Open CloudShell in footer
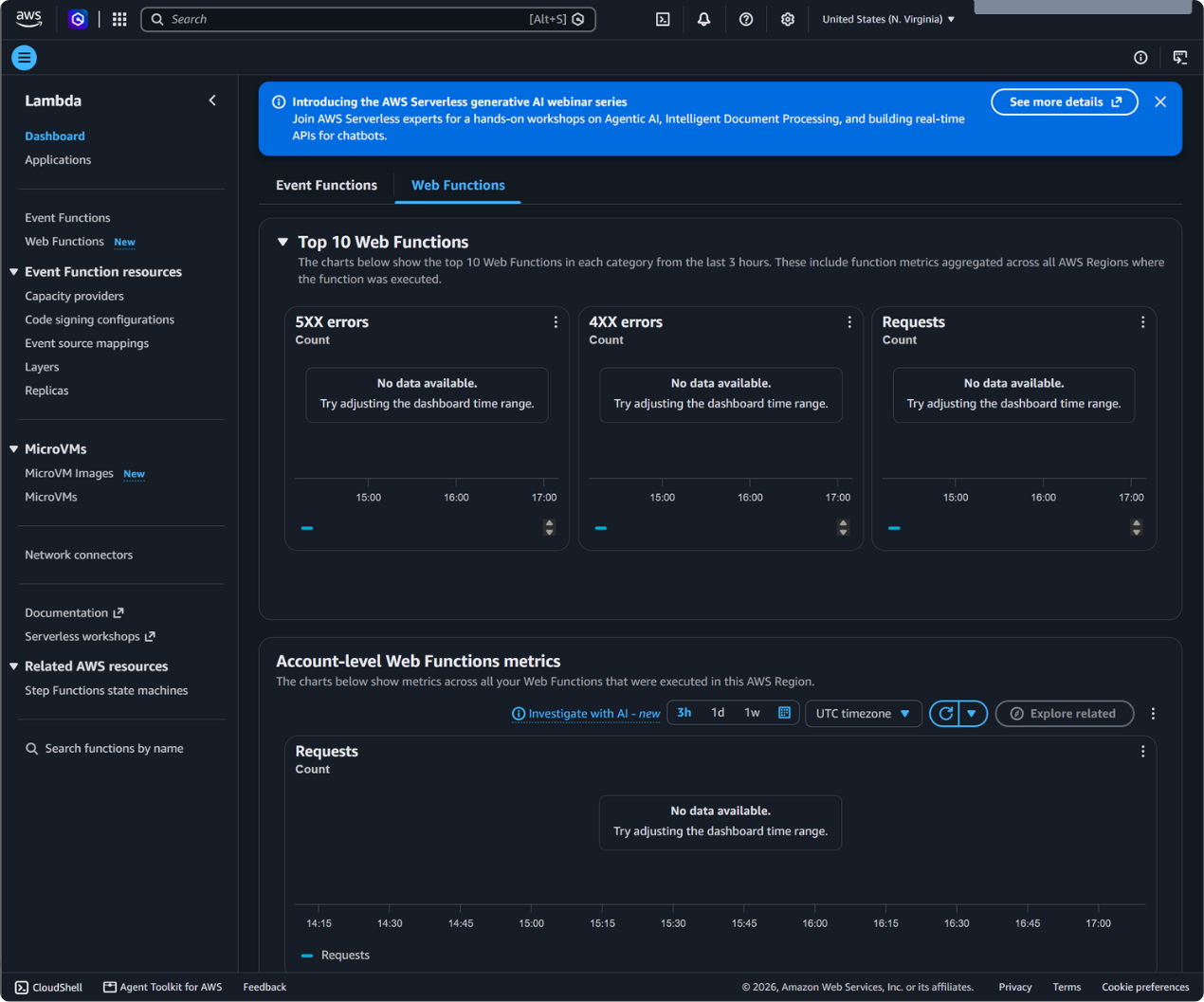 pos(48,987)
